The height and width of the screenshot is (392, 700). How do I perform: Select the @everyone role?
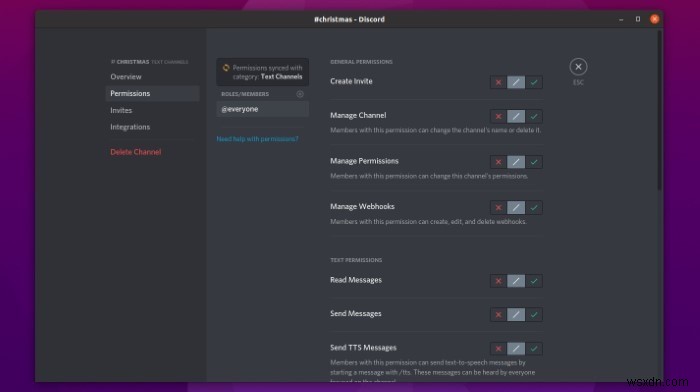pyautogui.click(x=262, y=109)
